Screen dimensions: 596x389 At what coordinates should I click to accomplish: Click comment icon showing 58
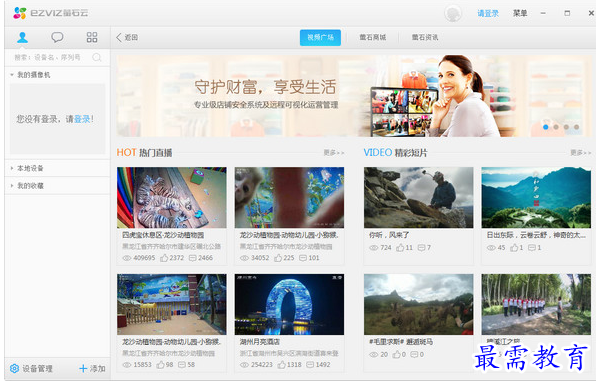(182, 365)
